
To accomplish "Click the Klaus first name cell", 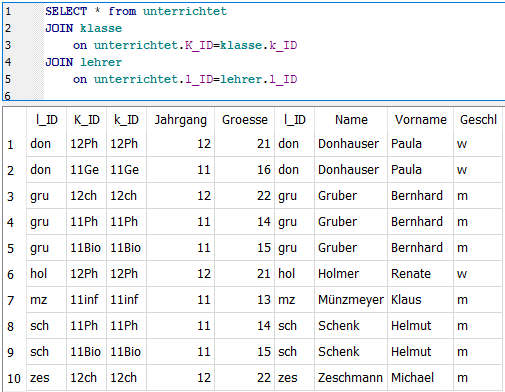I will coord(420,300).
